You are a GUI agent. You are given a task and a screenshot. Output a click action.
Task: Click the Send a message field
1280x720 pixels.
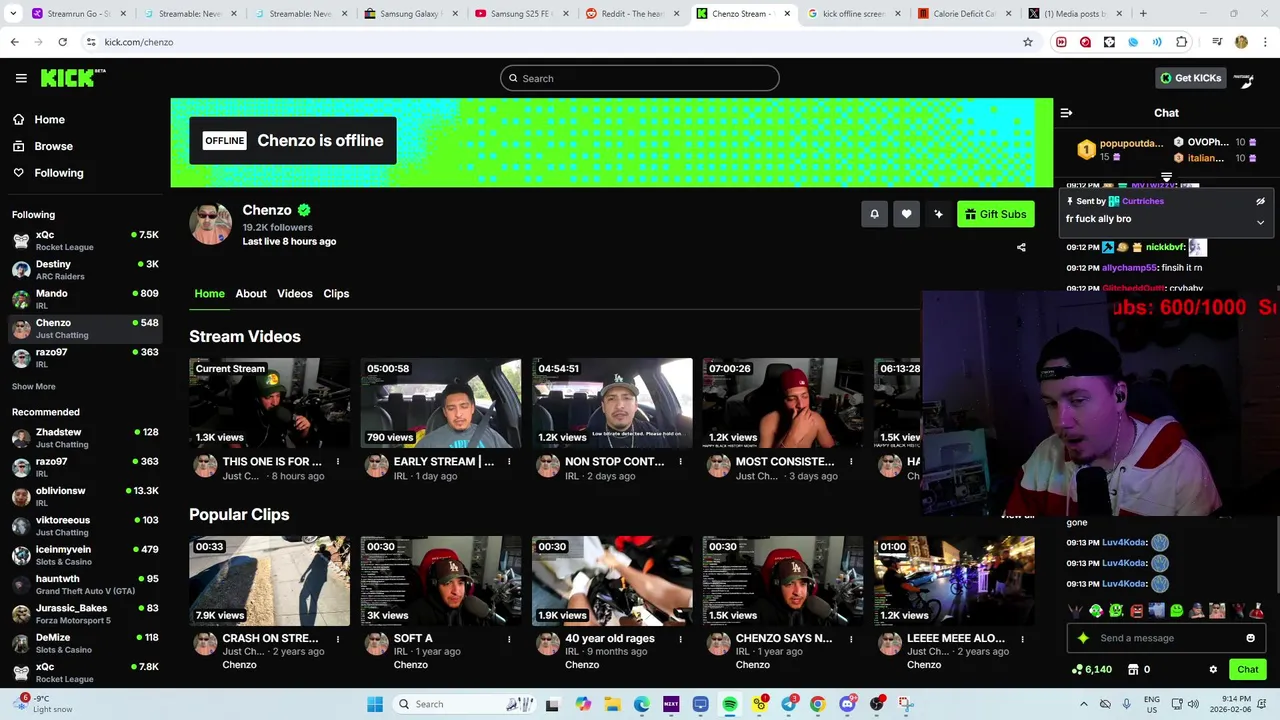pyautogui.click(x=1168, y=638)
